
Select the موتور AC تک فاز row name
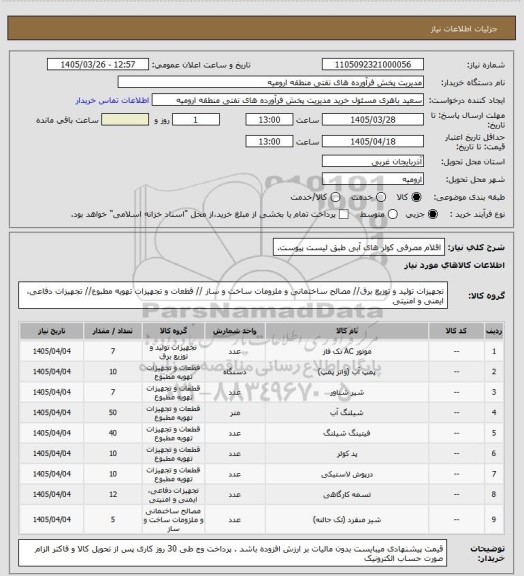347,352
